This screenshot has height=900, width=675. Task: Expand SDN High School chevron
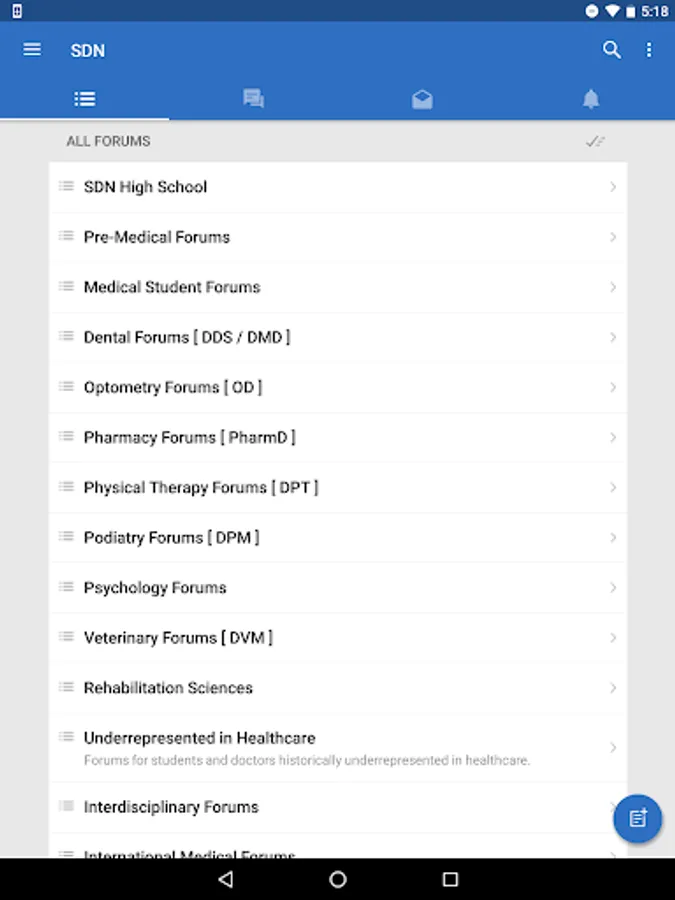pyautogui.click(x=613, y=187)
